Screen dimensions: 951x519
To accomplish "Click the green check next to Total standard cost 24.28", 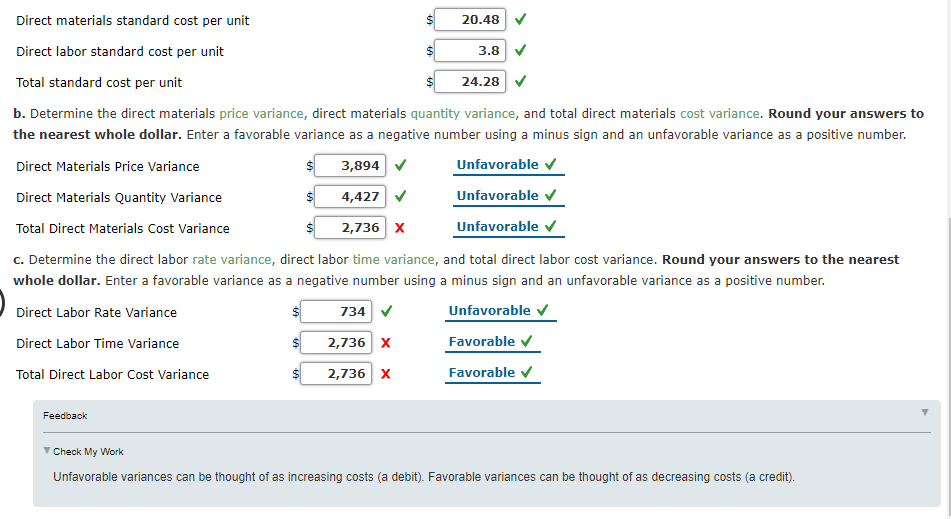I will pos(520,81).
